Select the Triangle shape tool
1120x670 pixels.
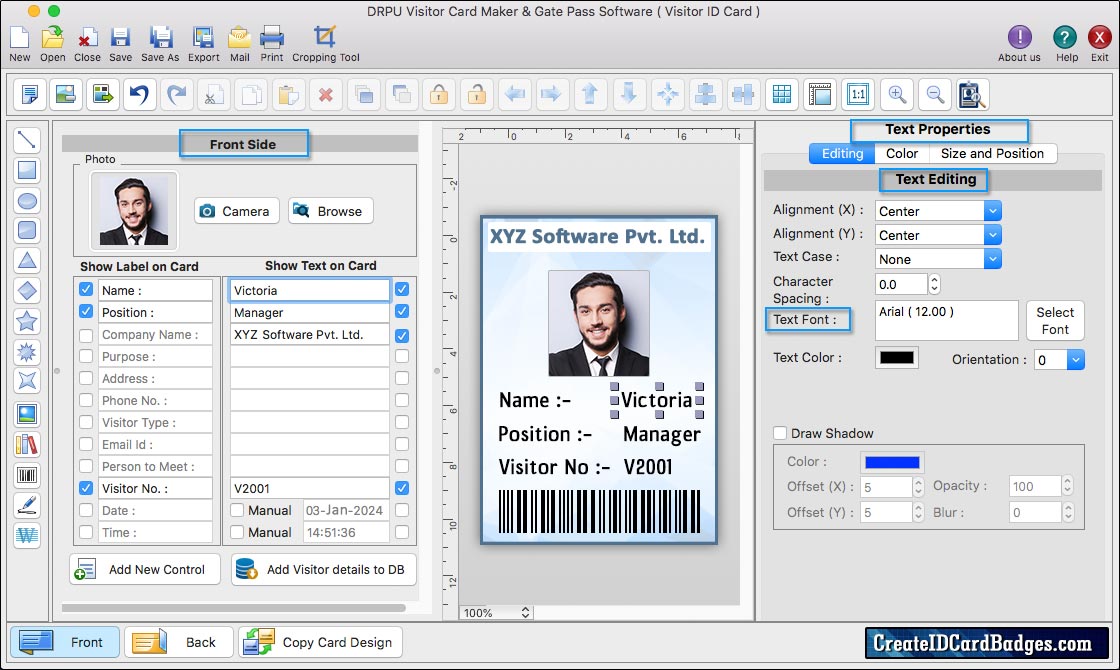pyautogui.click(x=27, y=260)
